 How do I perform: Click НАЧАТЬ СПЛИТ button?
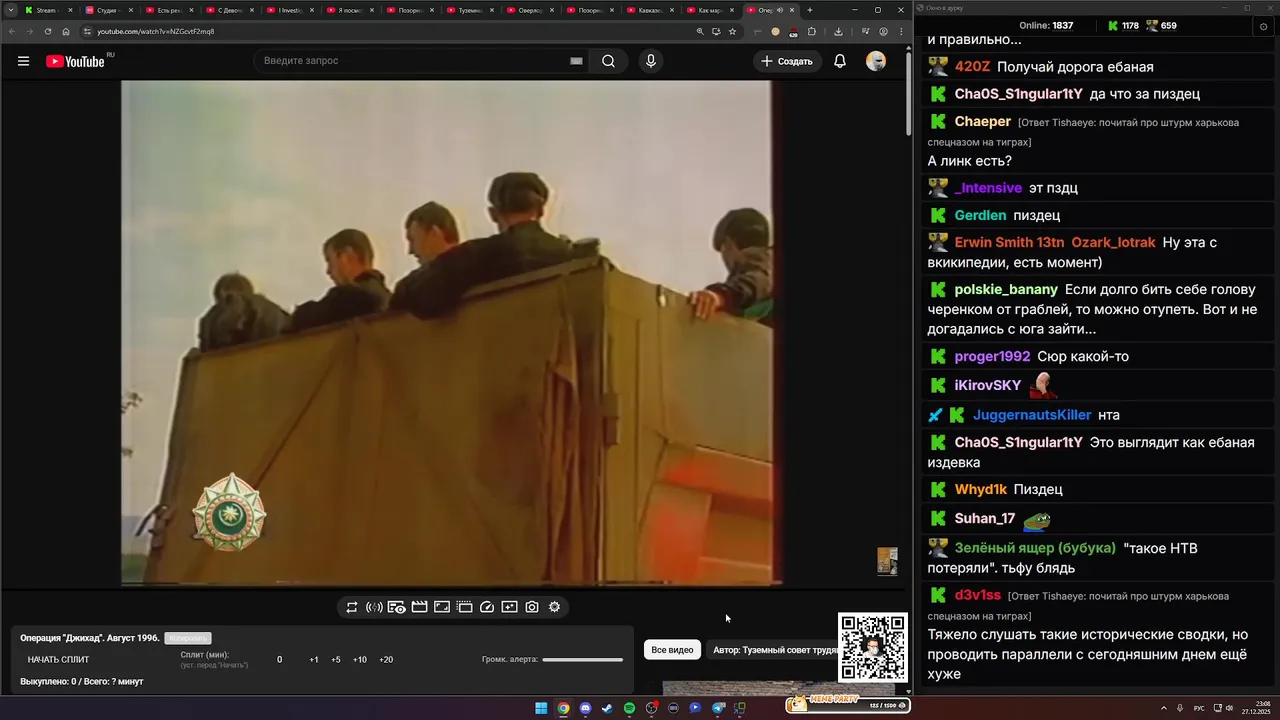(58, 660)
